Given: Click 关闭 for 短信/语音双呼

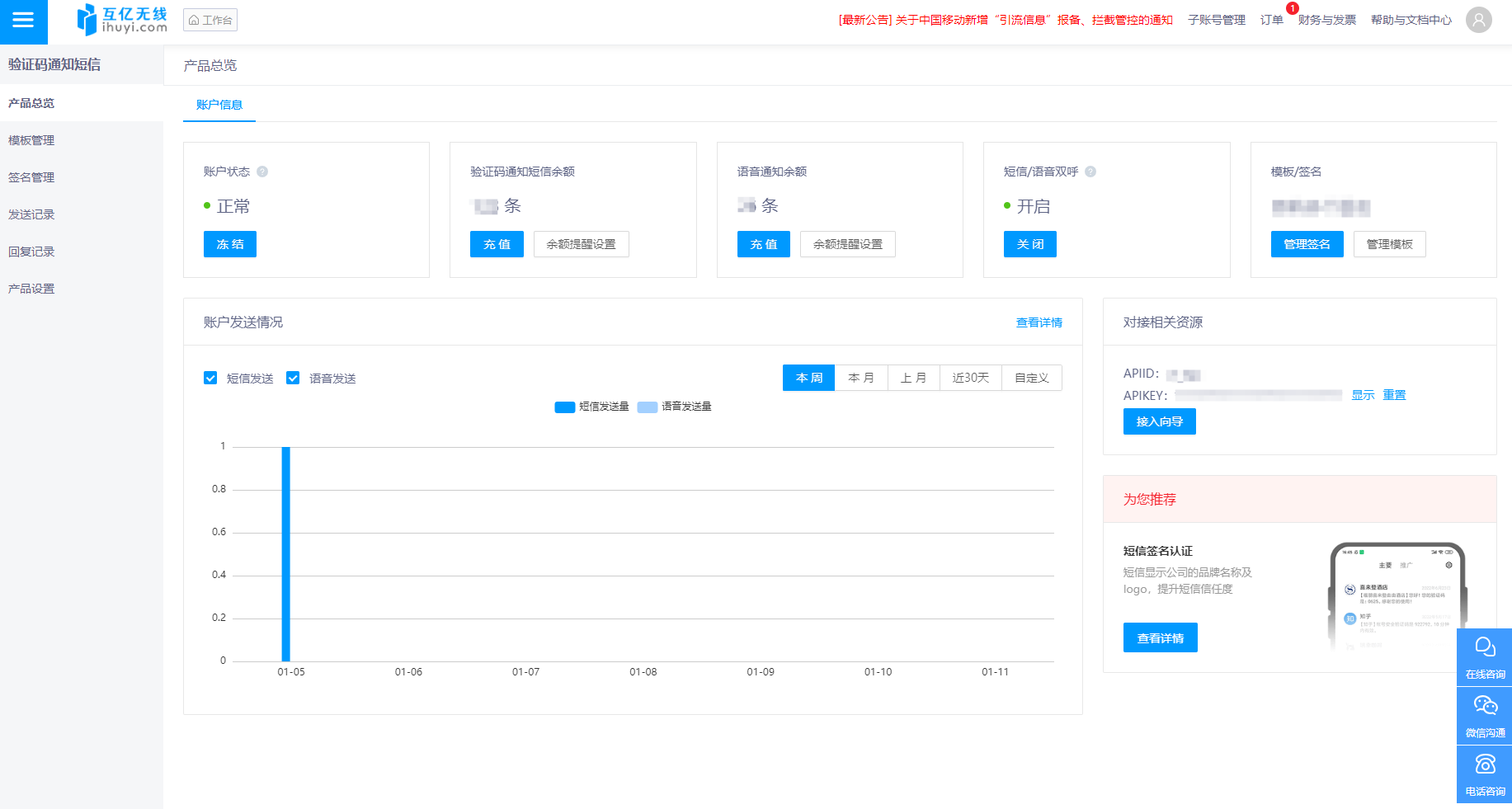Looking at the screenshot, I should coord(1030,244).
